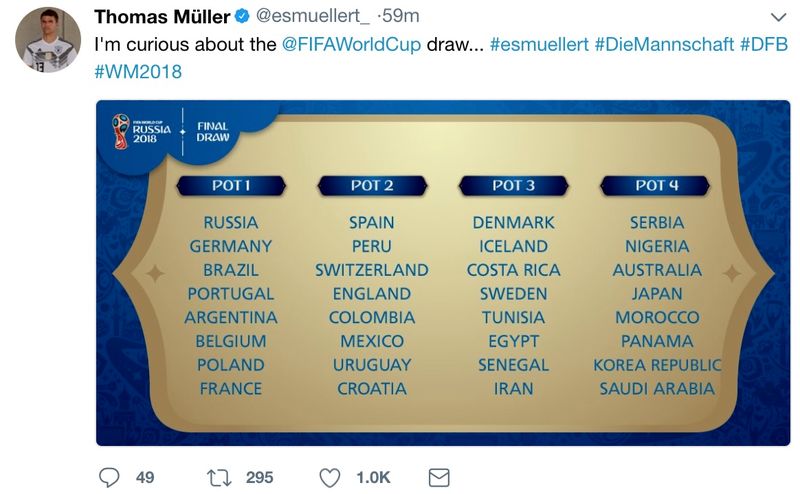This screenshot has width=800, height=494.
Task: Like the tweet with the heart icon
Action: pos(330,478)
